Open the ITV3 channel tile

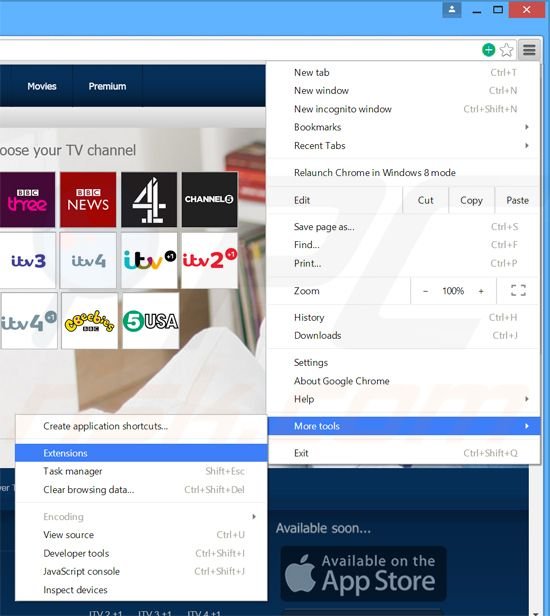pos(28,260)
